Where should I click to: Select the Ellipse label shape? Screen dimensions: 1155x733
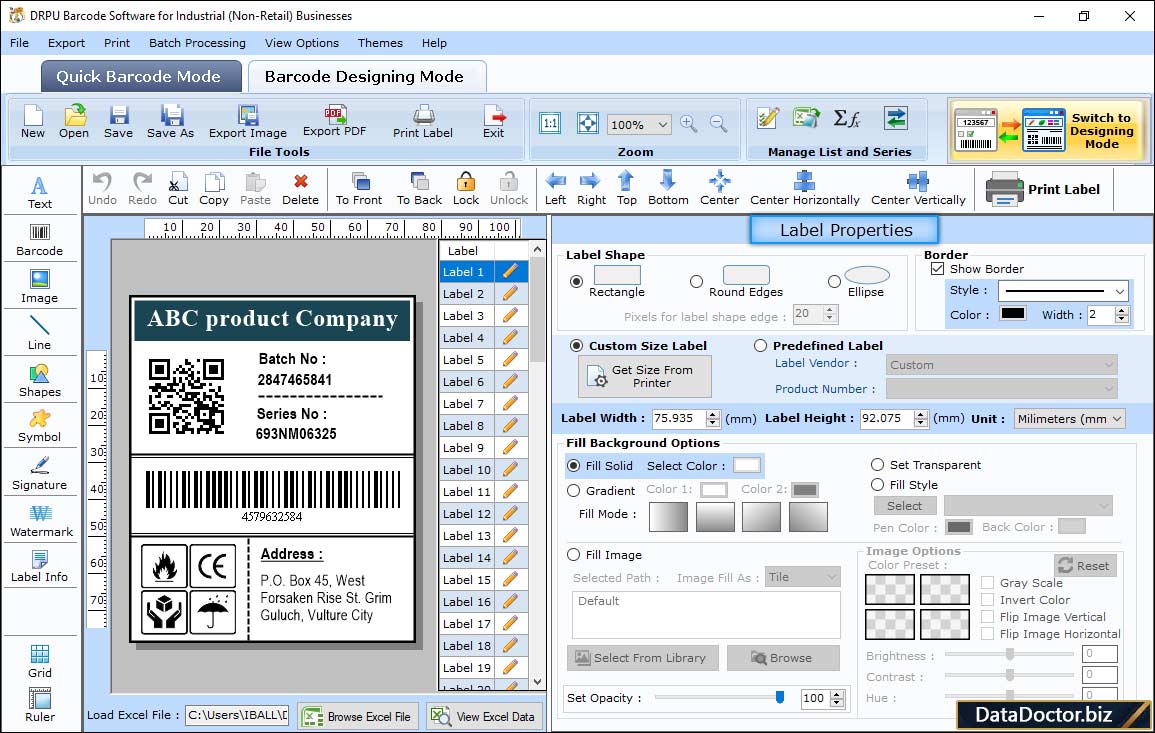[x=834, y=281]
